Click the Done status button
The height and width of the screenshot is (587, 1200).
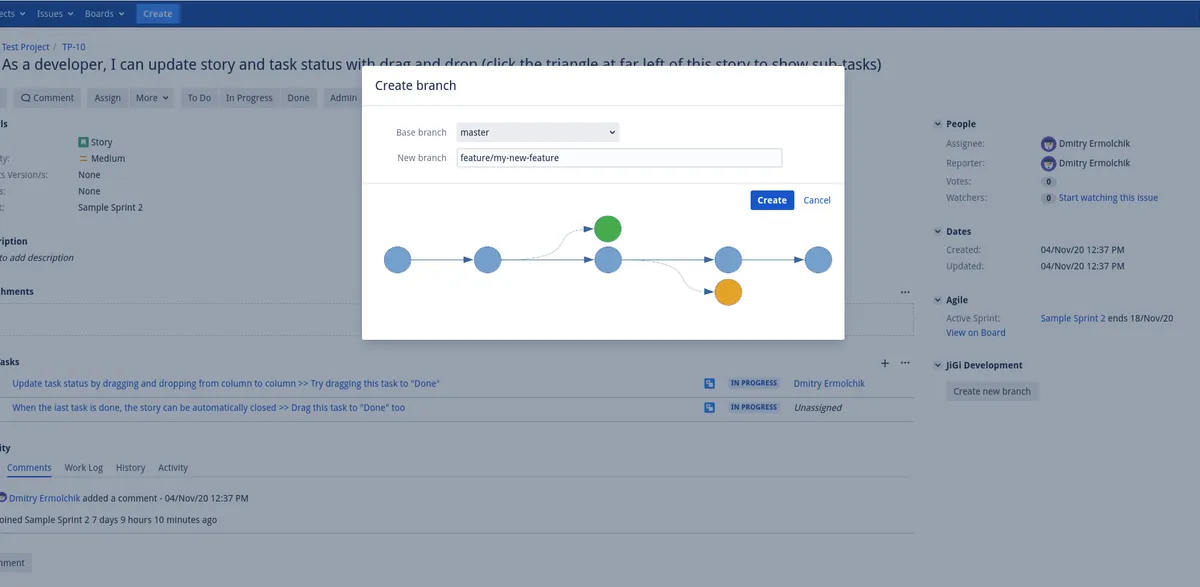click(x=298, y=98)
